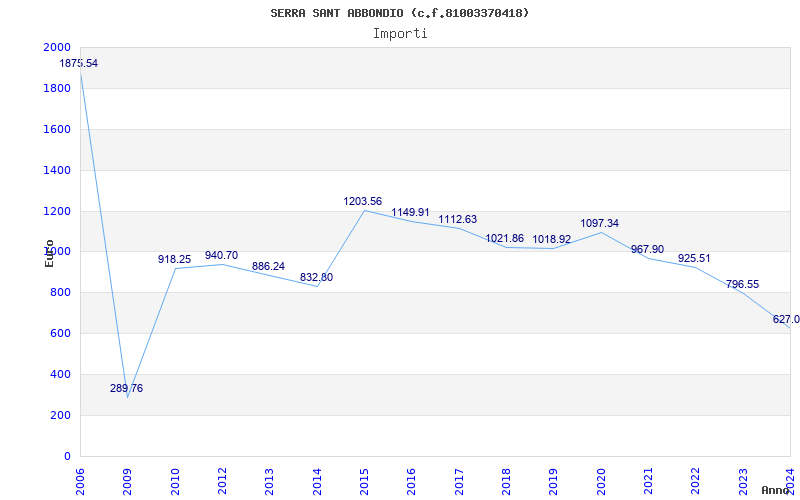This screenshot has width=800, height=500.
Task: Select the 2015 x-axis year label
Action: (x=364, y=481)
